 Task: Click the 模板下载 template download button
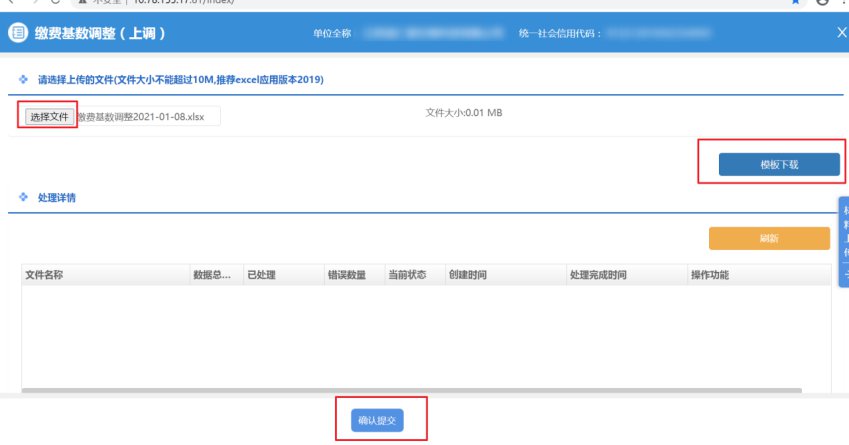(x=779, y=165)
